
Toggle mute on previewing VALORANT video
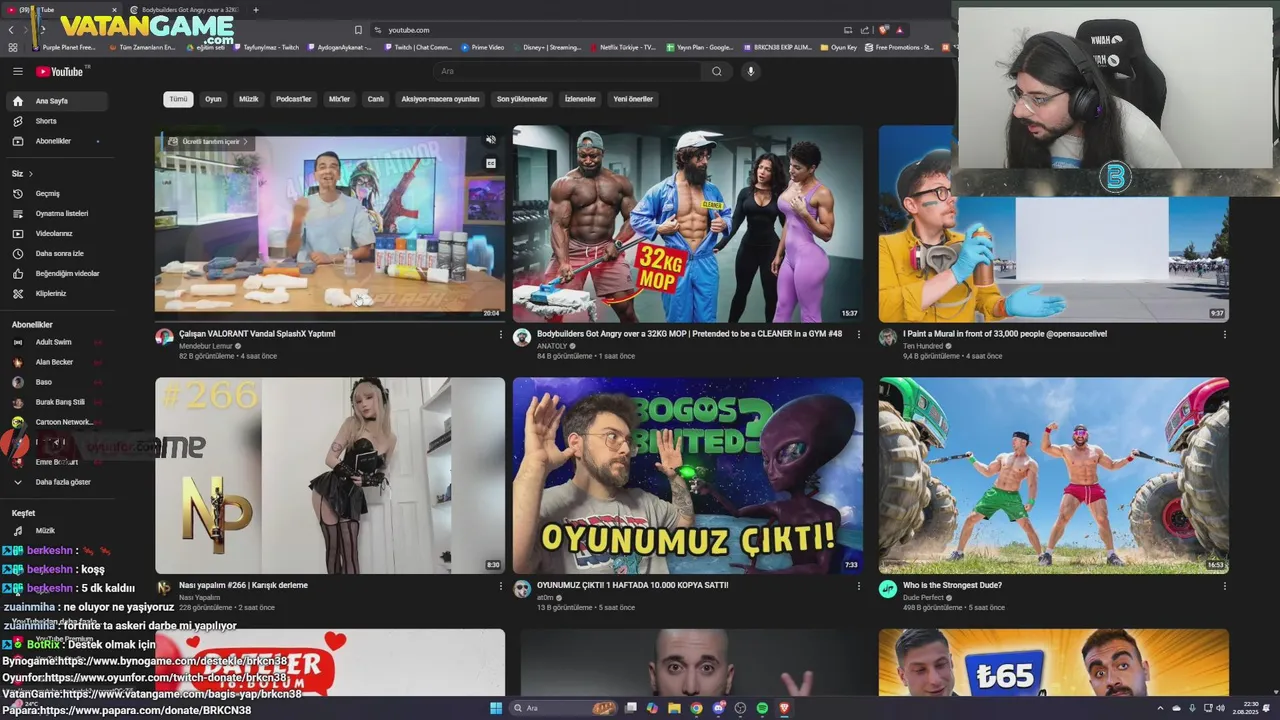(x=490, y=141)
